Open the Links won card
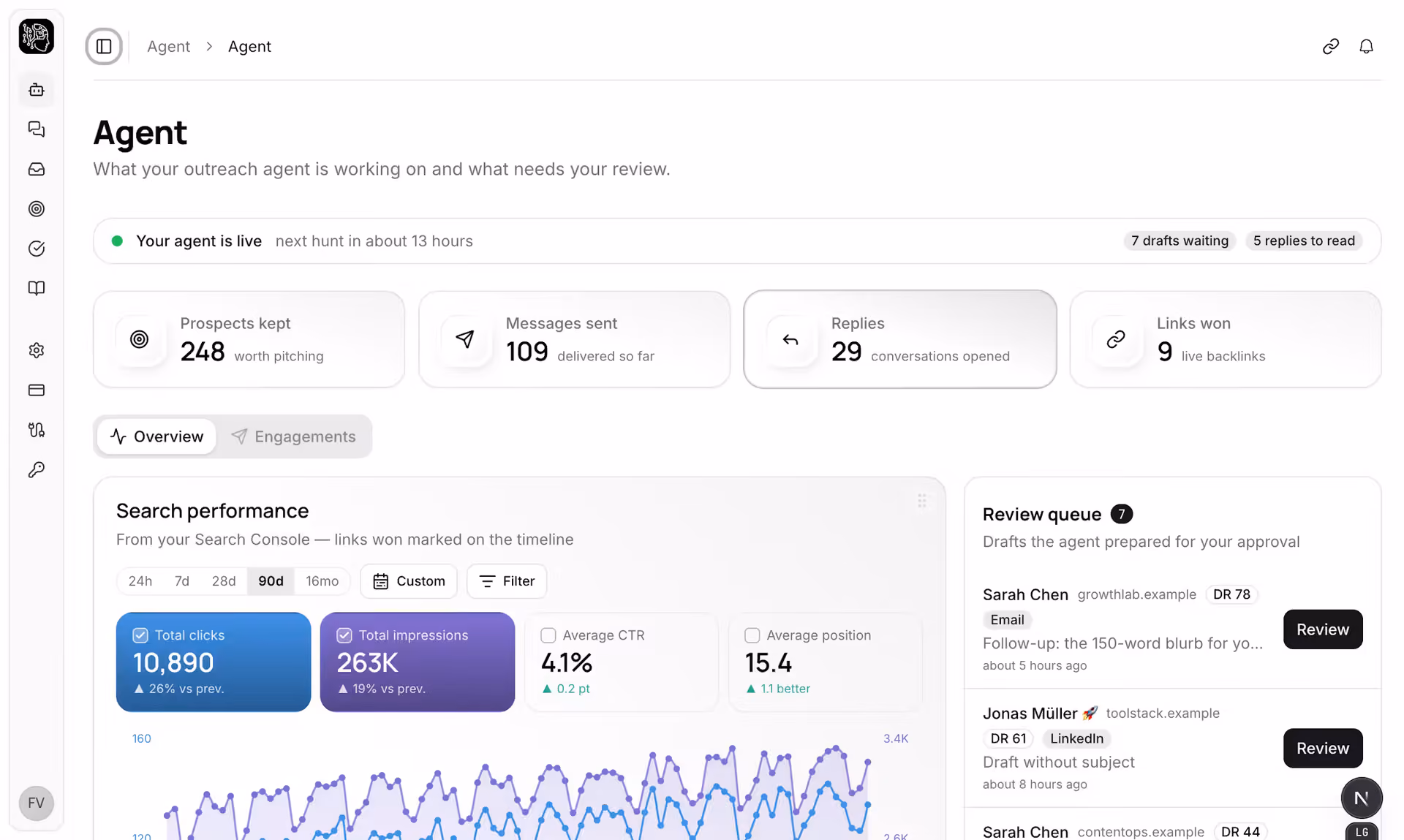The image size is (1404, 840). pos(1226,339)
